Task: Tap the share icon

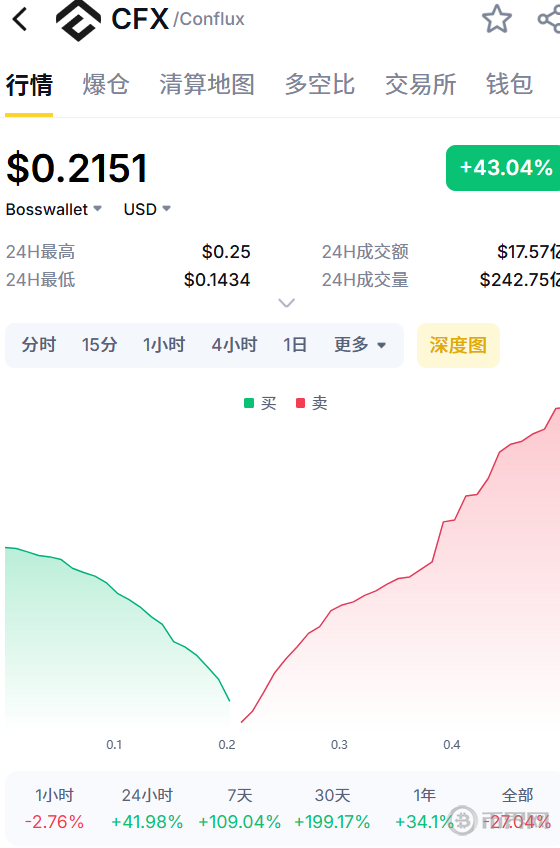Action: tap(549, 19)
